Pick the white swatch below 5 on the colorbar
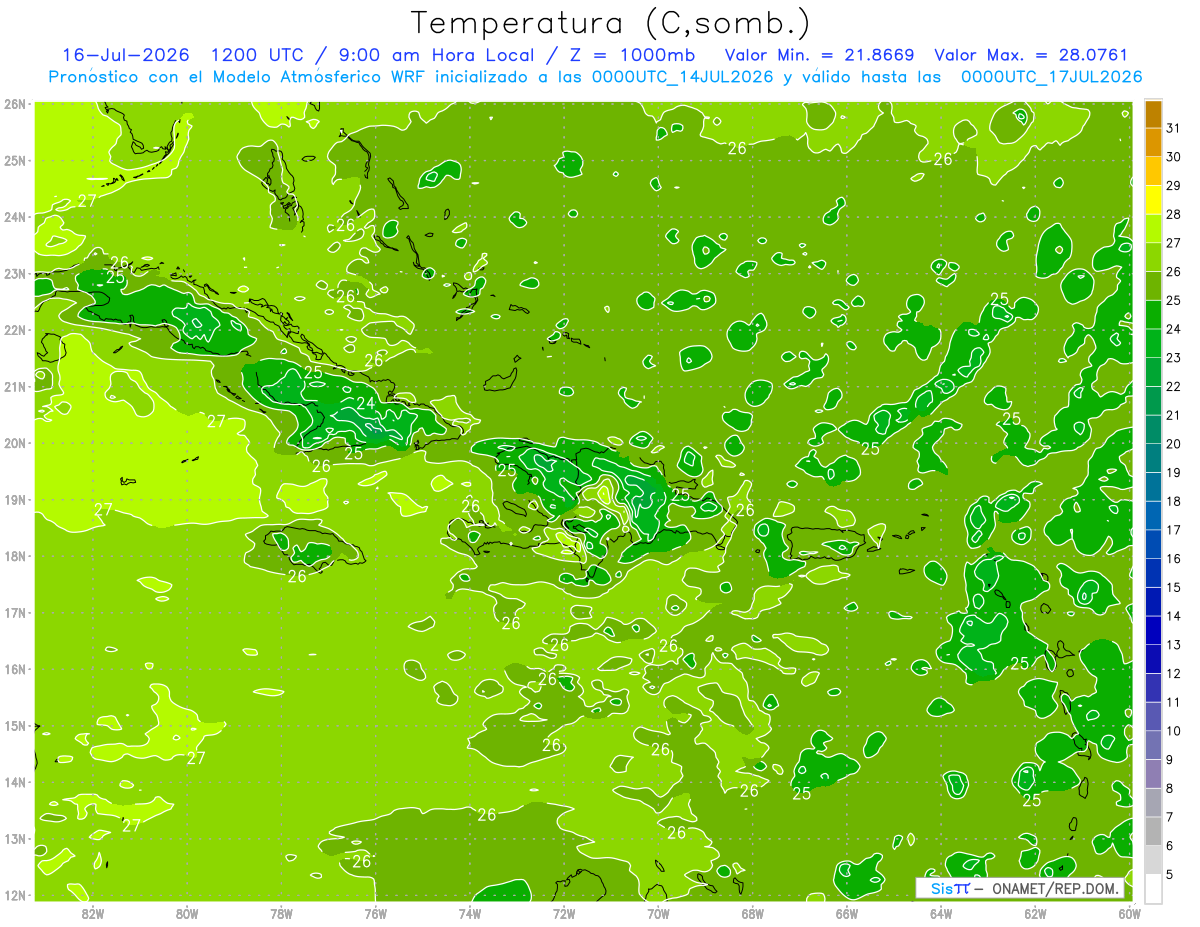 (1153, 889)
